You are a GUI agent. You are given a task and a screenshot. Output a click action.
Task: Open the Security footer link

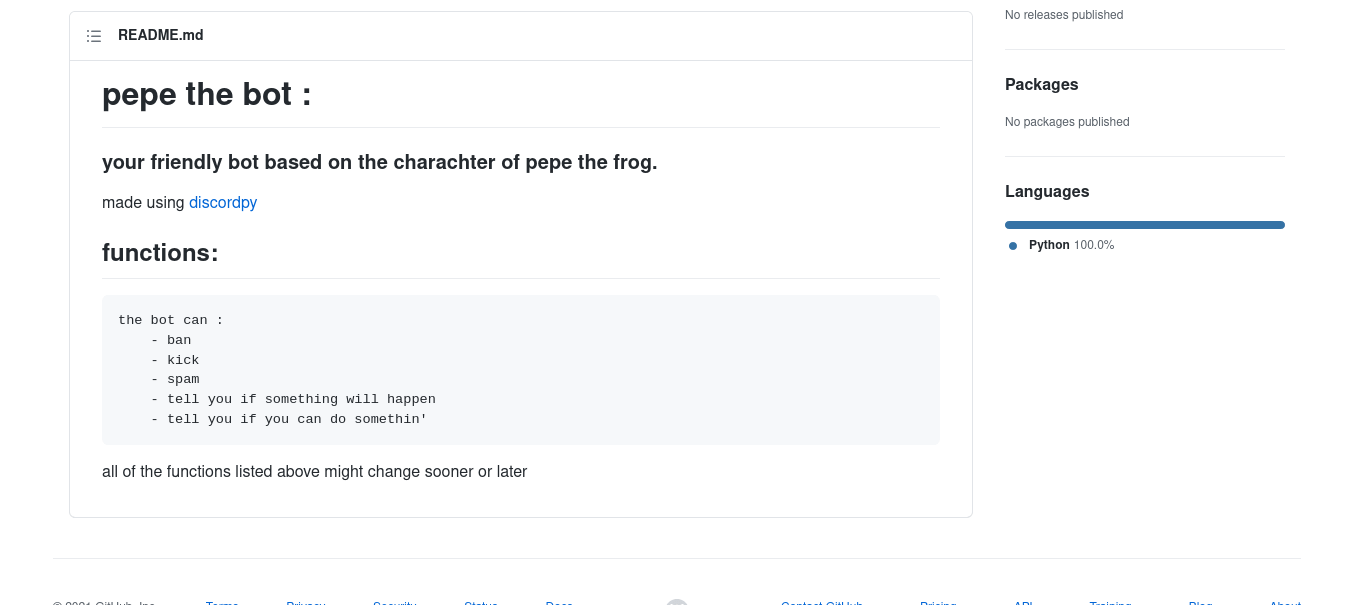pos(394,603)
